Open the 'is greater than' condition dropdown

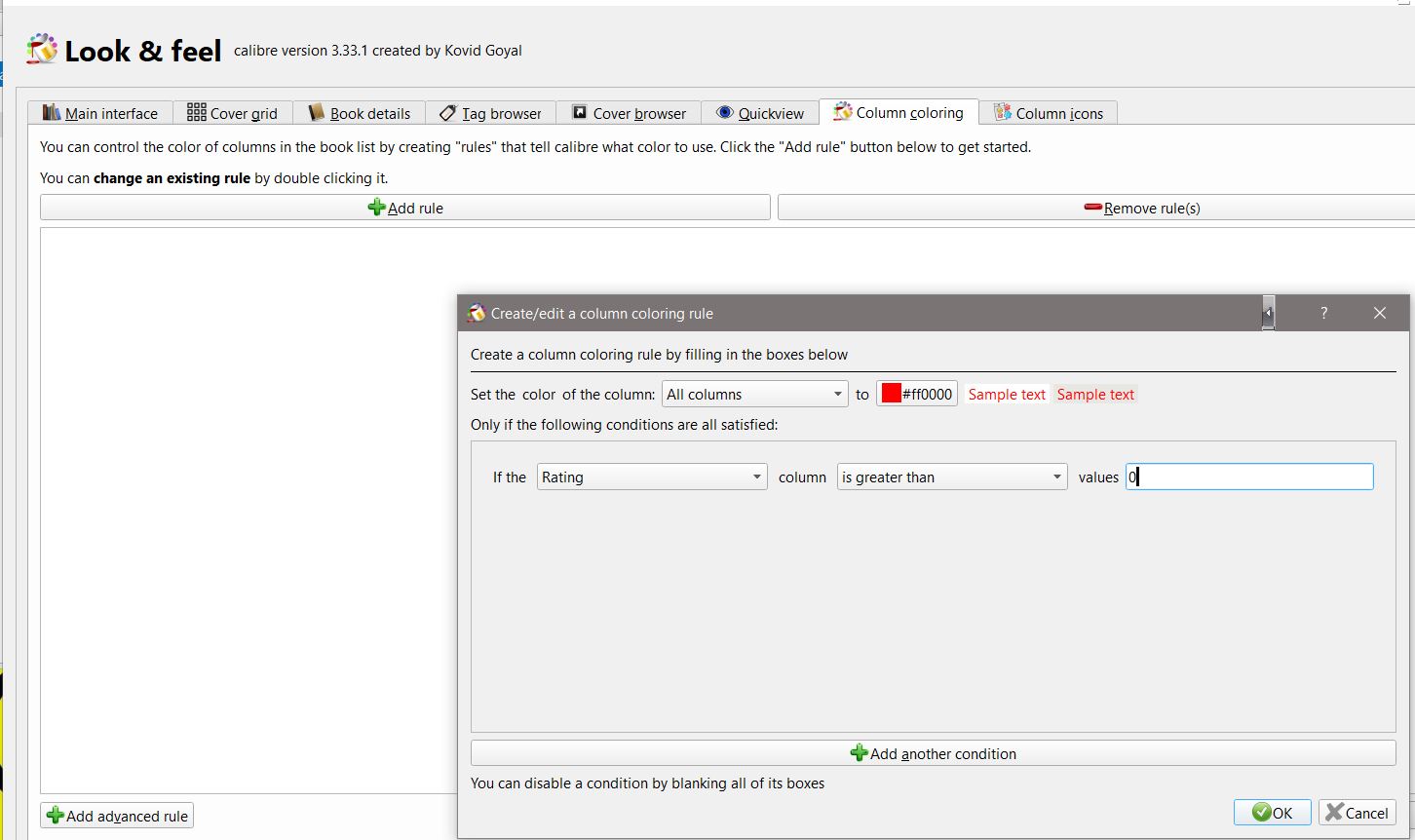(951, 477)
